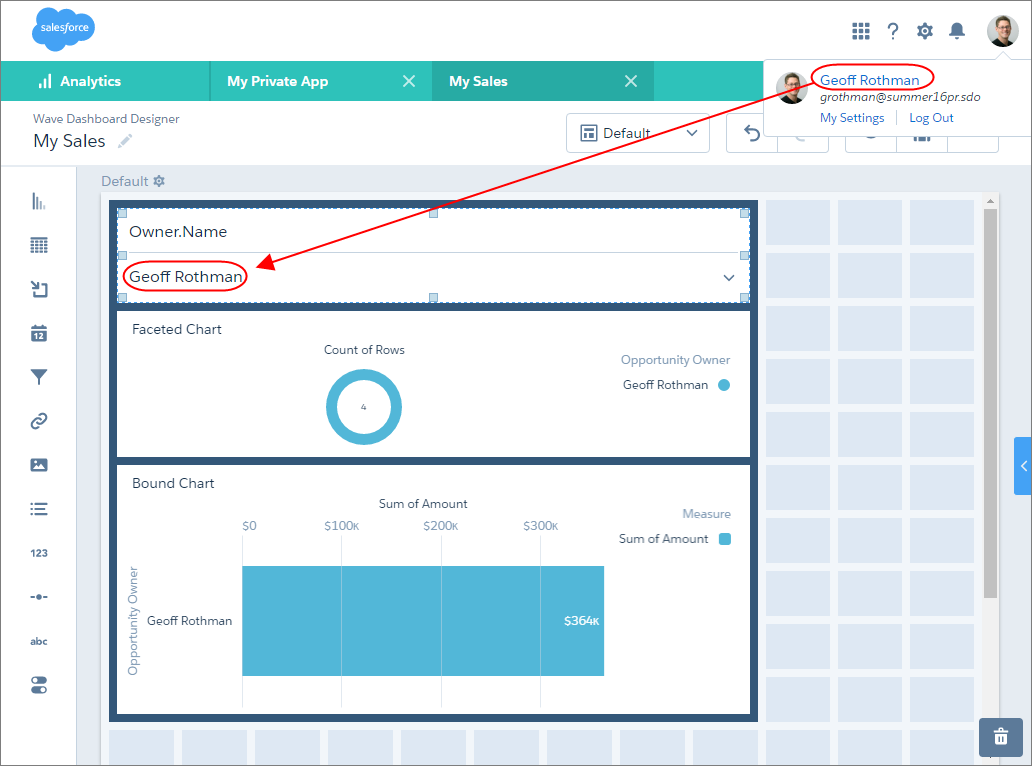Click the Geoff Rothman bar category label
Viewport: 1032px width, 766px height.
(x=189, y=621)
